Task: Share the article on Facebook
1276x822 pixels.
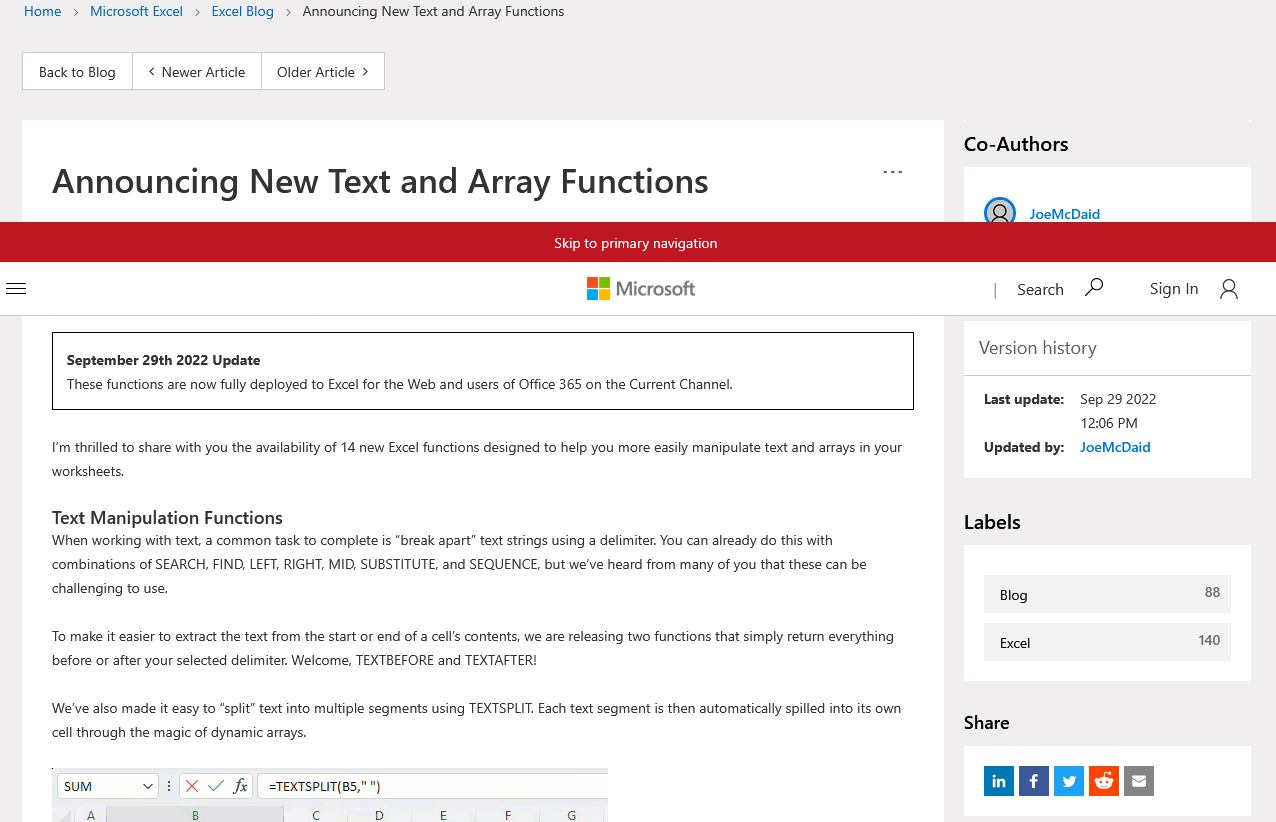Action: [x=1034, y=781]
